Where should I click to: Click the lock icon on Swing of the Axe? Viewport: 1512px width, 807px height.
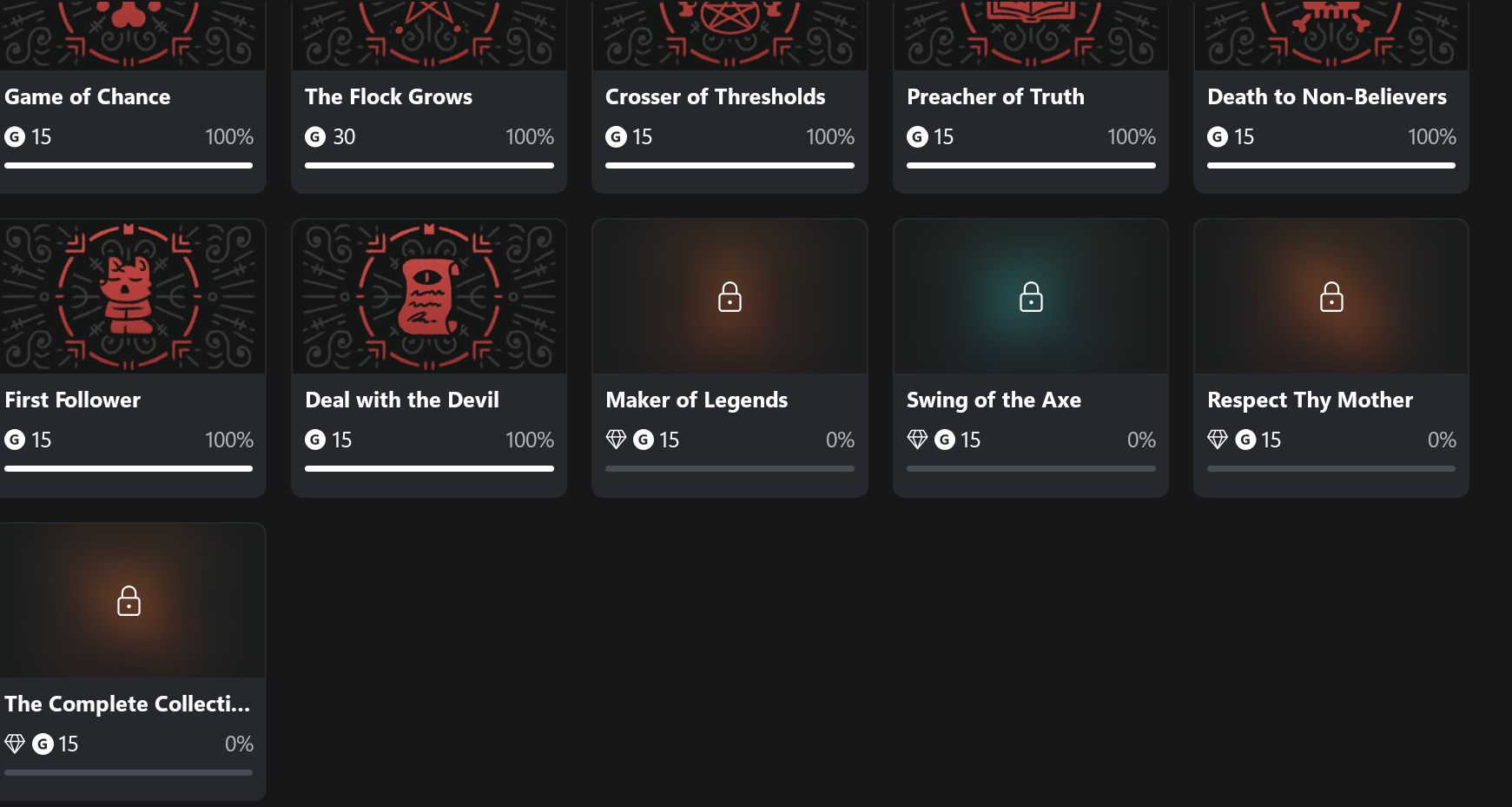1031,297
